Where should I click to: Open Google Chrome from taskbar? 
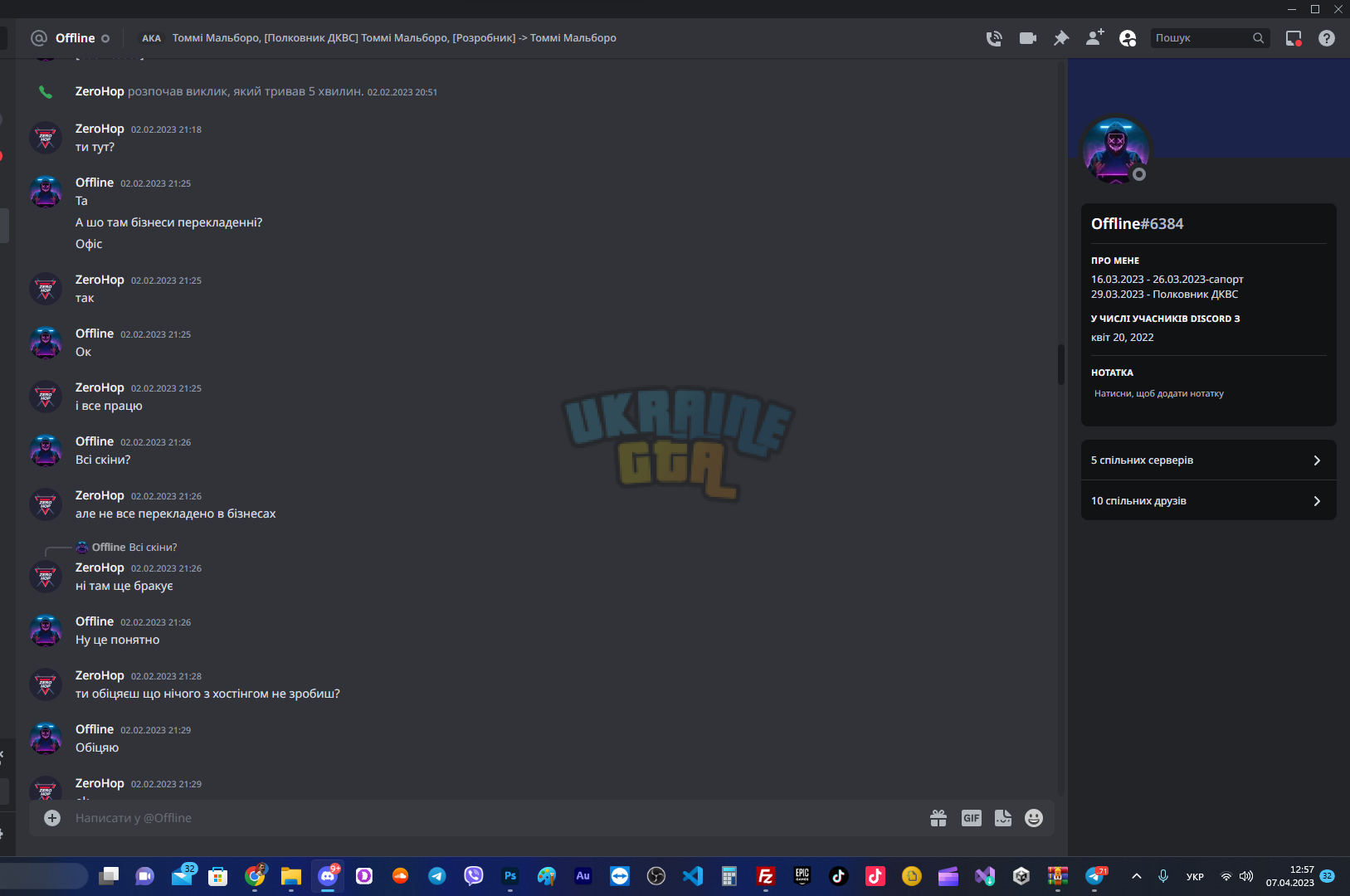coord(255,876)
